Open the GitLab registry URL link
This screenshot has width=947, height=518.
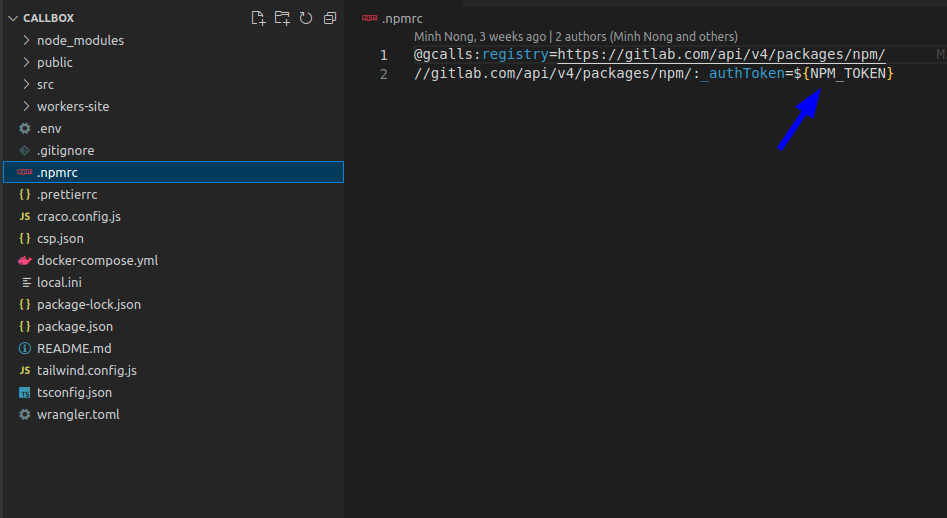721,54
